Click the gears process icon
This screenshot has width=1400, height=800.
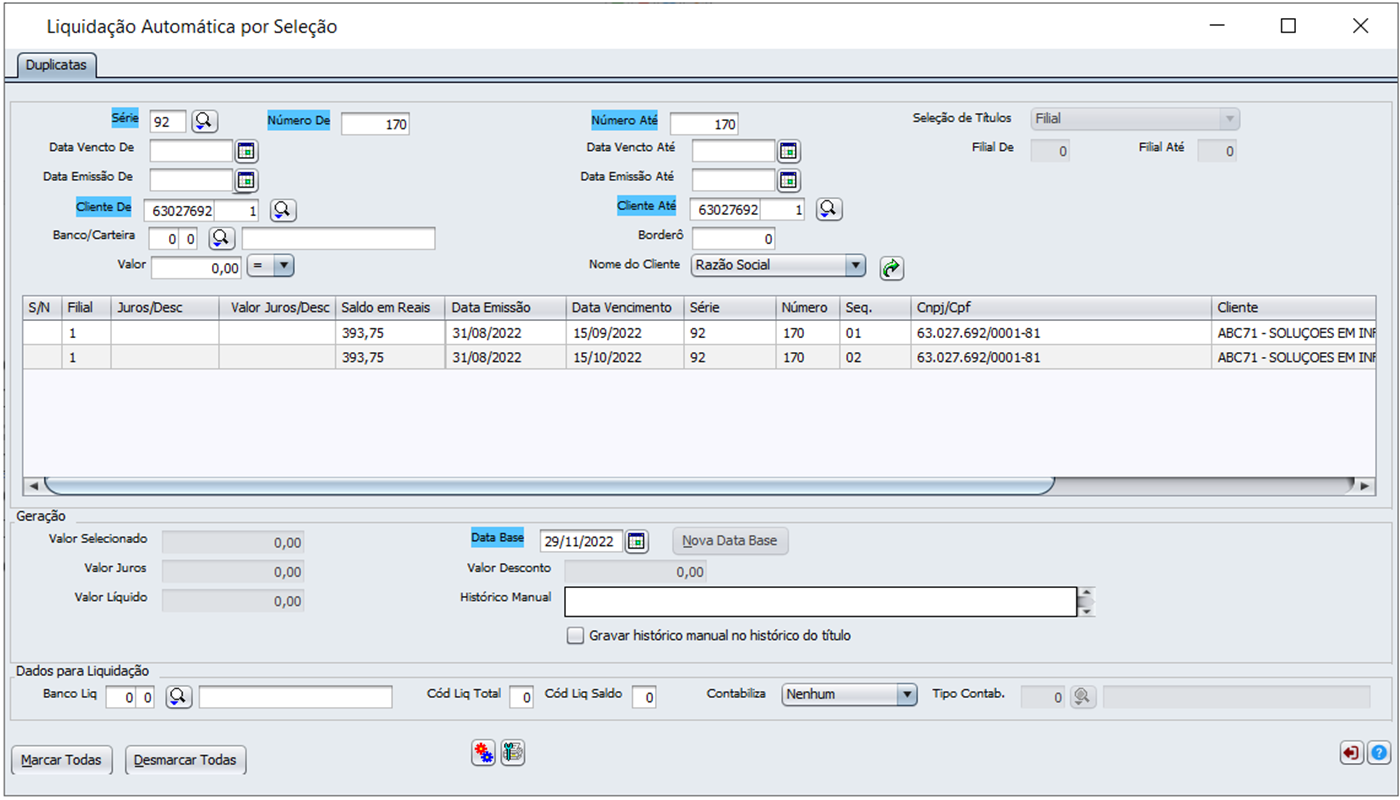(x=484, y=753)
